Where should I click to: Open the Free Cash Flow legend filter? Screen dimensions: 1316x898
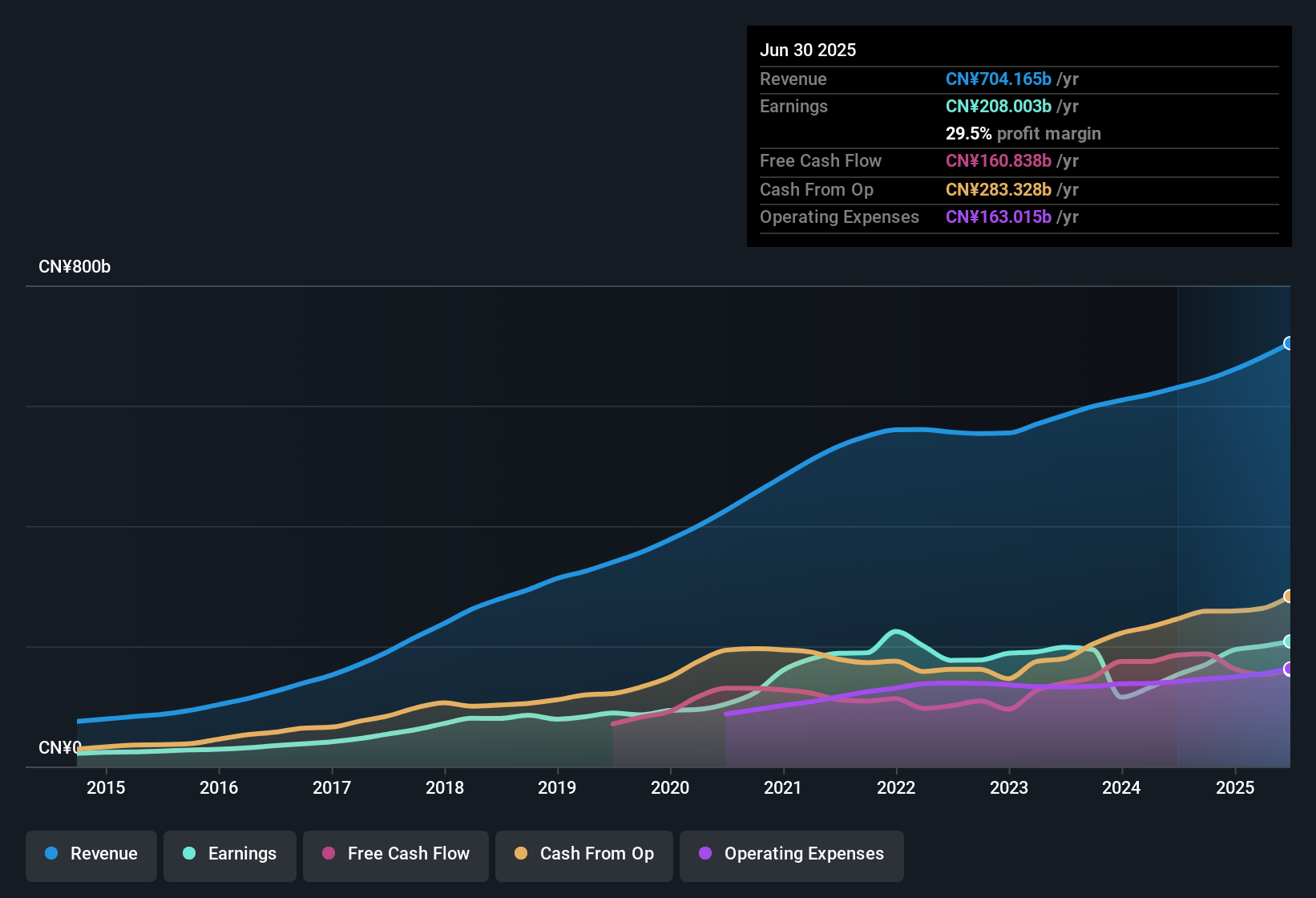(x=395, y=854)
